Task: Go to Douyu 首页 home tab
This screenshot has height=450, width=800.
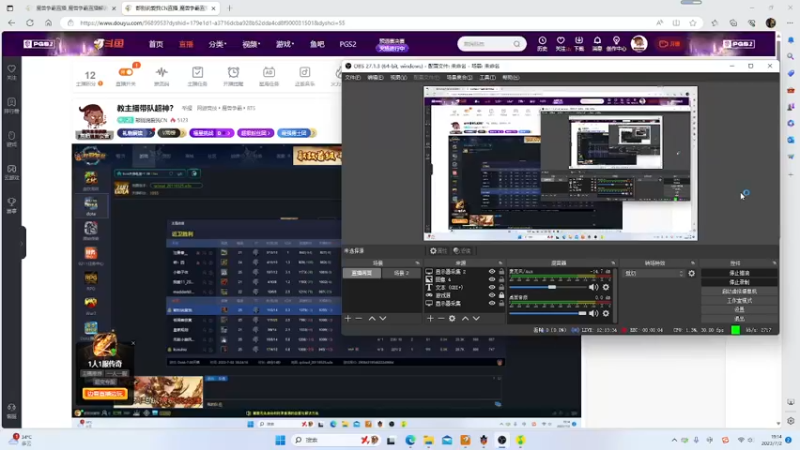Action: click(x=156, y=44)
